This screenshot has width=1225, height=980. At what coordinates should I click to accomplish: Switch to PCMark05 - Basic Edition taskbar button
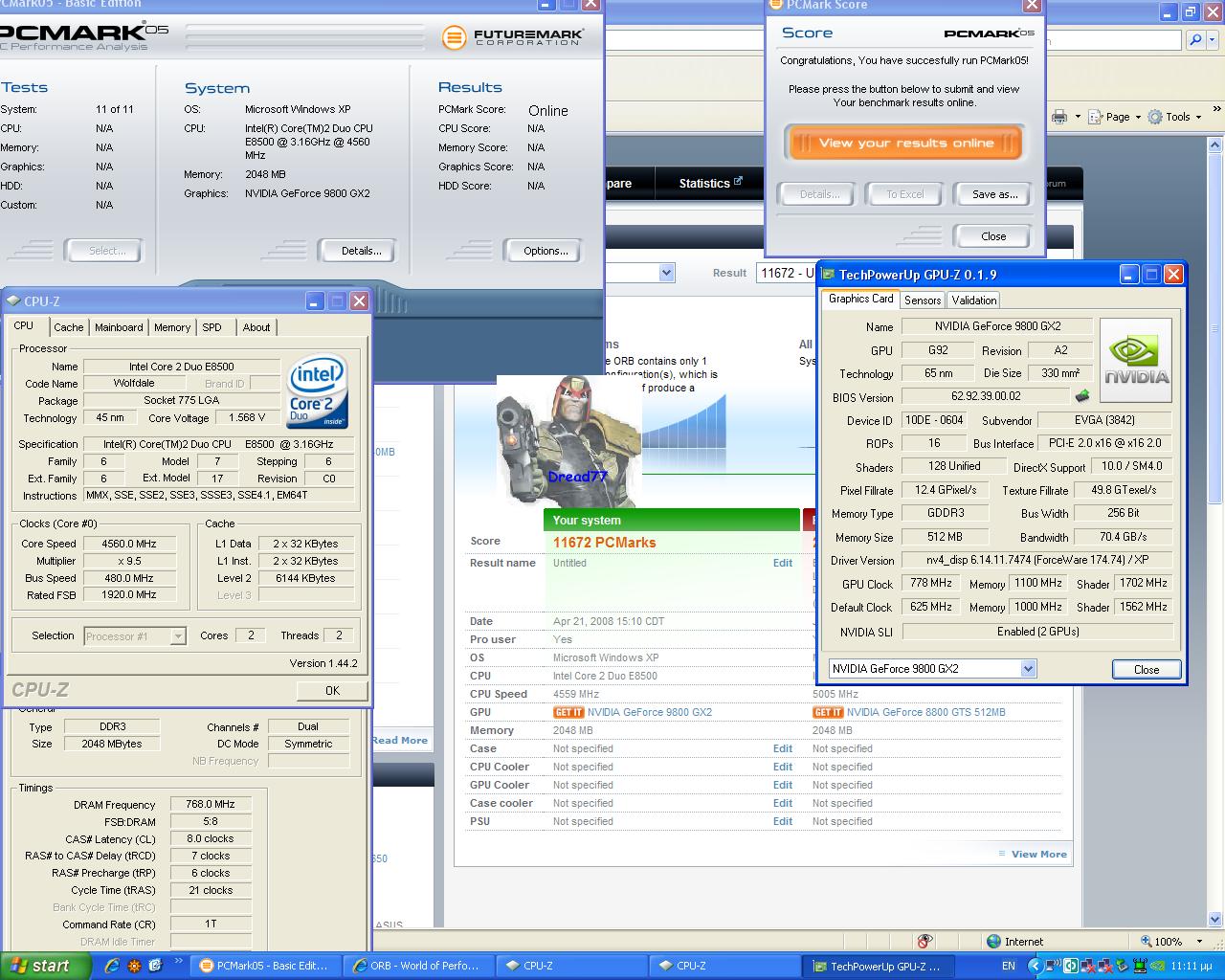pos(264,966)
